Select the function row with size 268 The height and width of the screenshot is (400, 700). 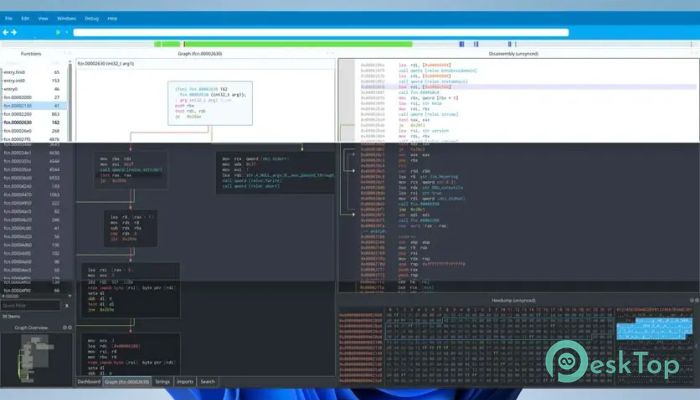[x=34, y=131]
